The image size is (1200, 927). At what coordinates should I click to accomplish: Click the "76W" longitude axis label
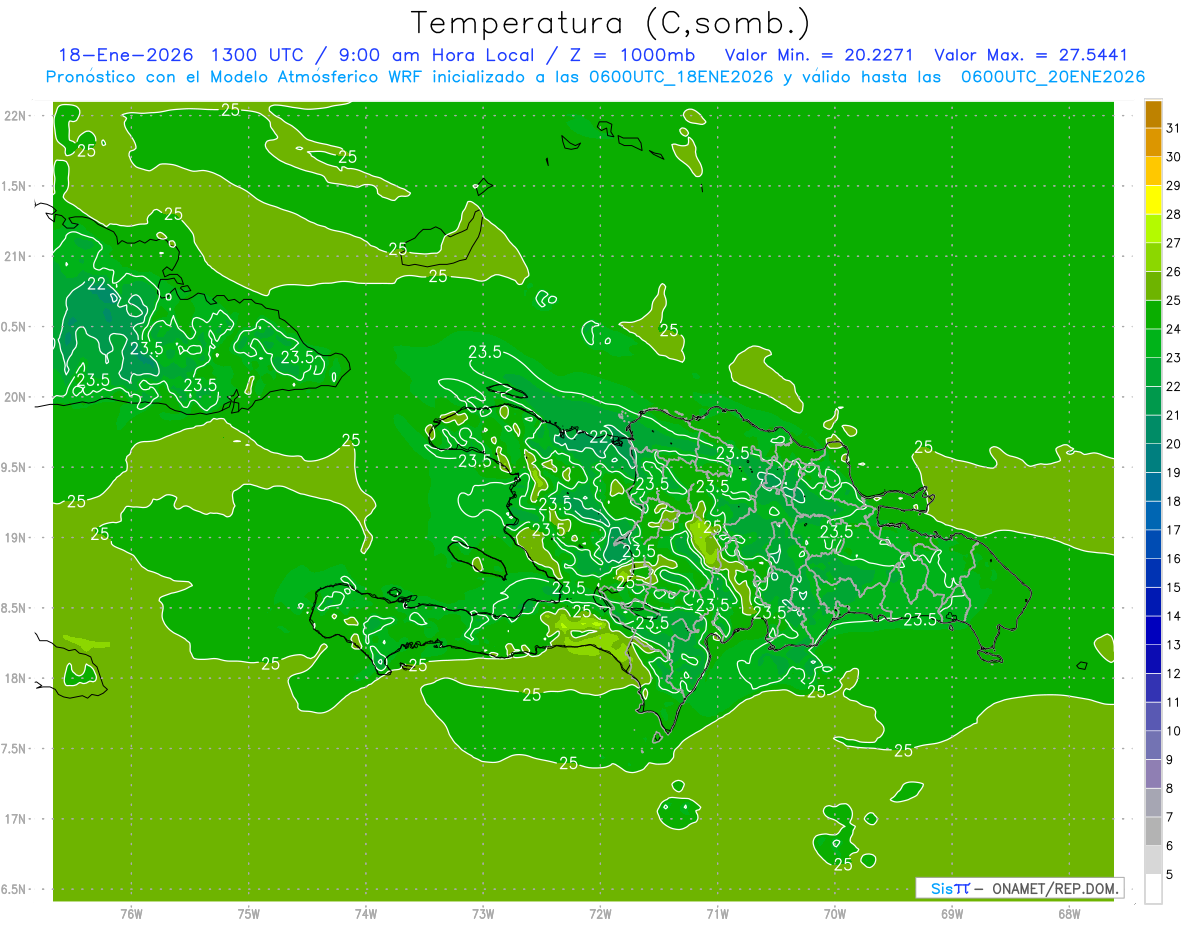(x=131, y=913)
